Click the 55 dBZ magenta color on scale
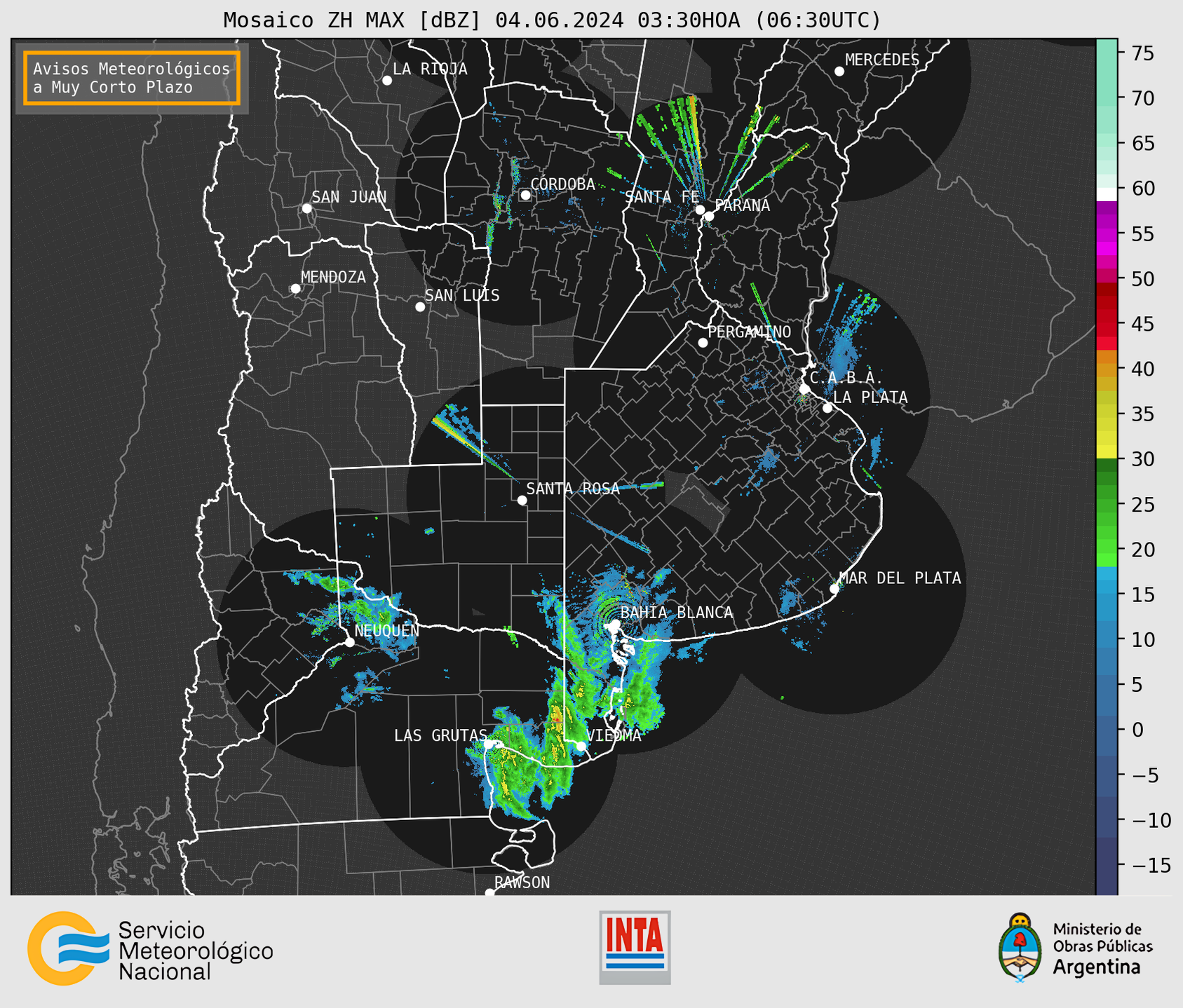 coord(1107,233)
